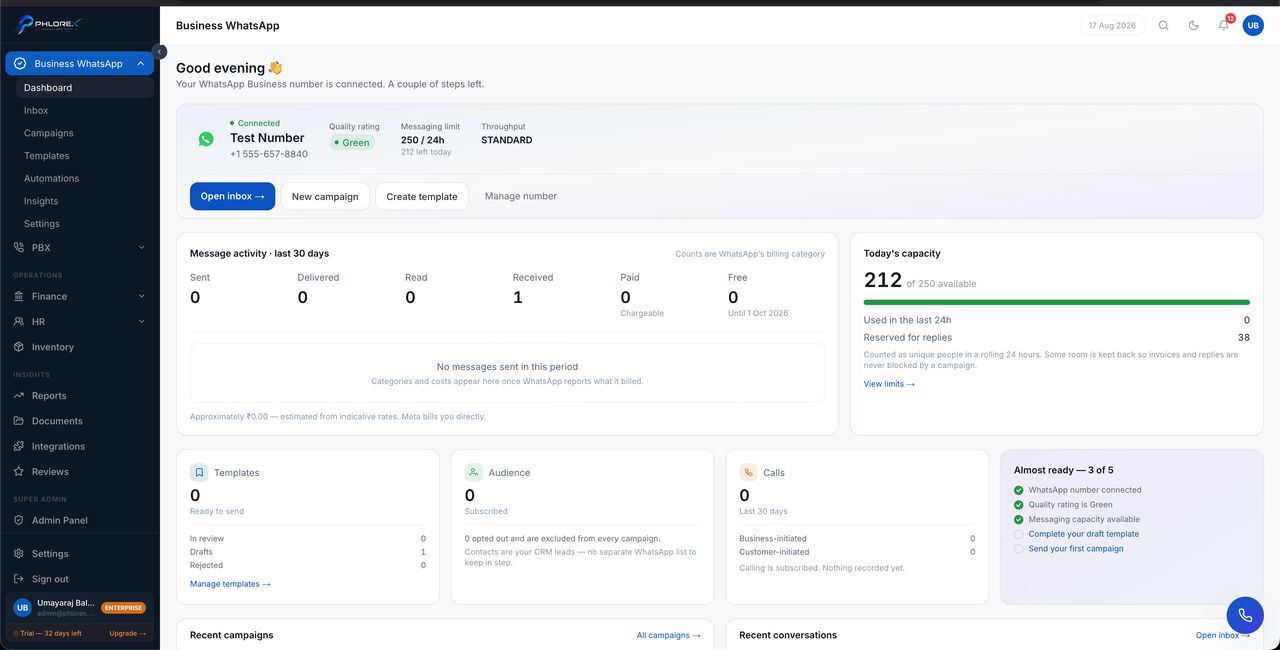Click the Integrations puzzle icon
1280x650 pixels.
[20, 446]
